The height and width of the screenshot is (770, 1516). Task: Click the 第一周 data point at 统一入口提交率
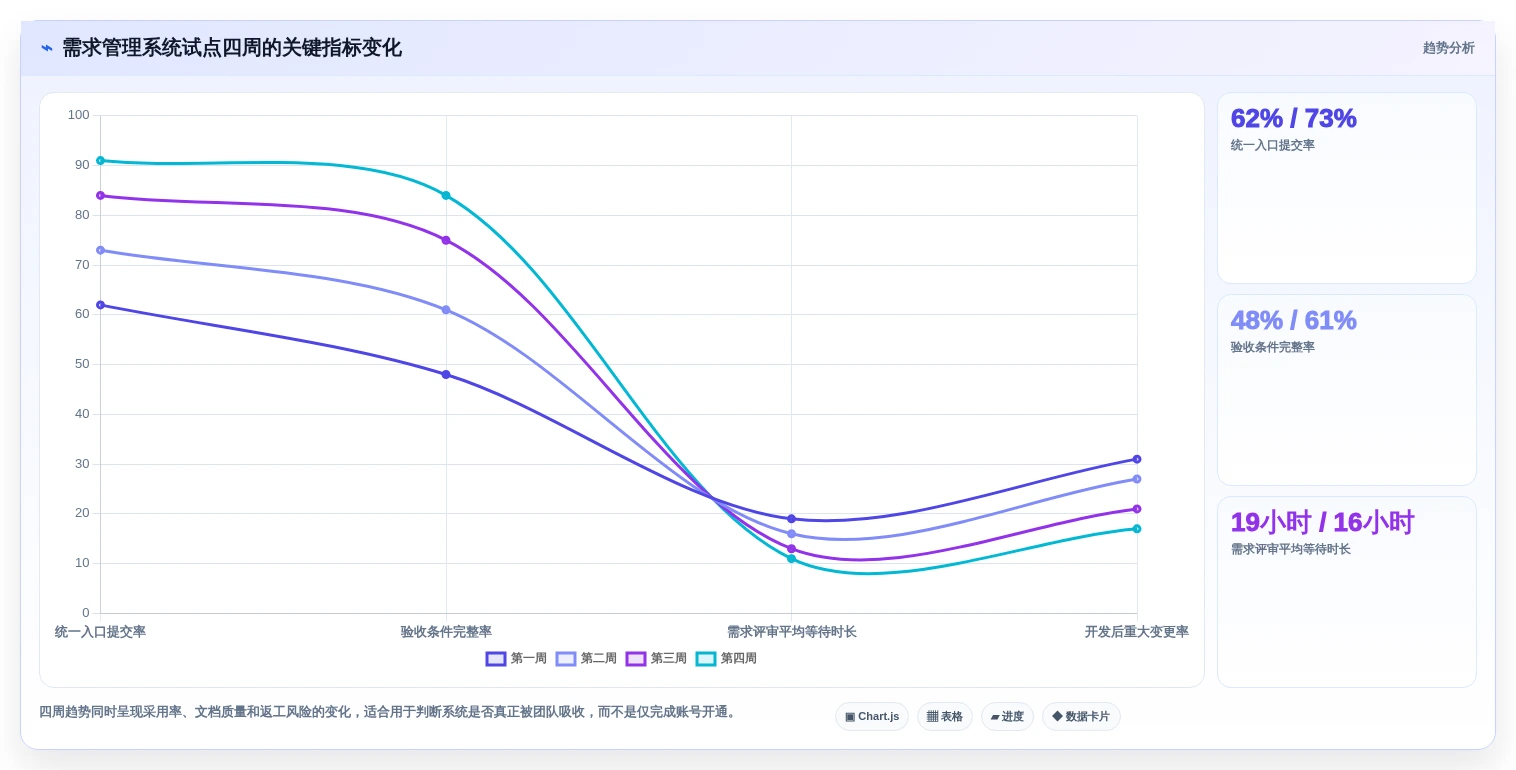100,305
